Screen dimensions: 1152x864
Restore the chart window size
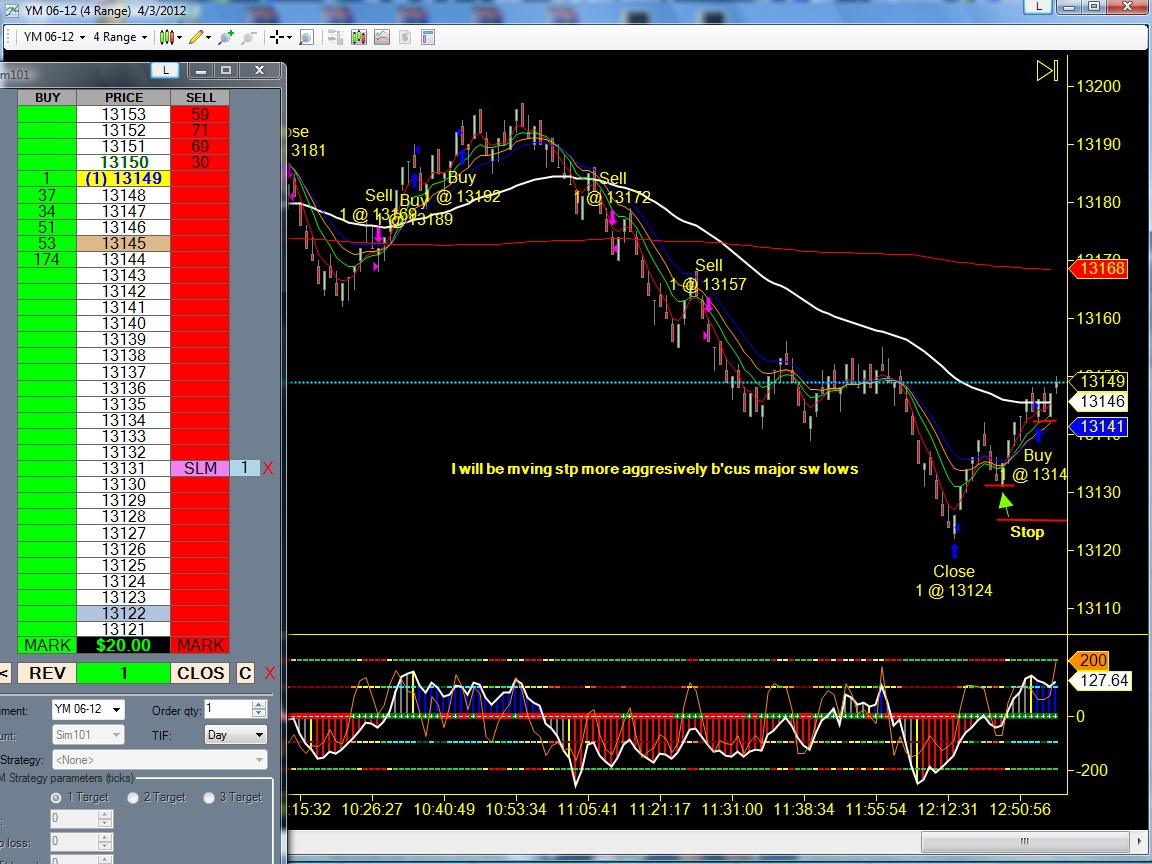(1094, 7)
